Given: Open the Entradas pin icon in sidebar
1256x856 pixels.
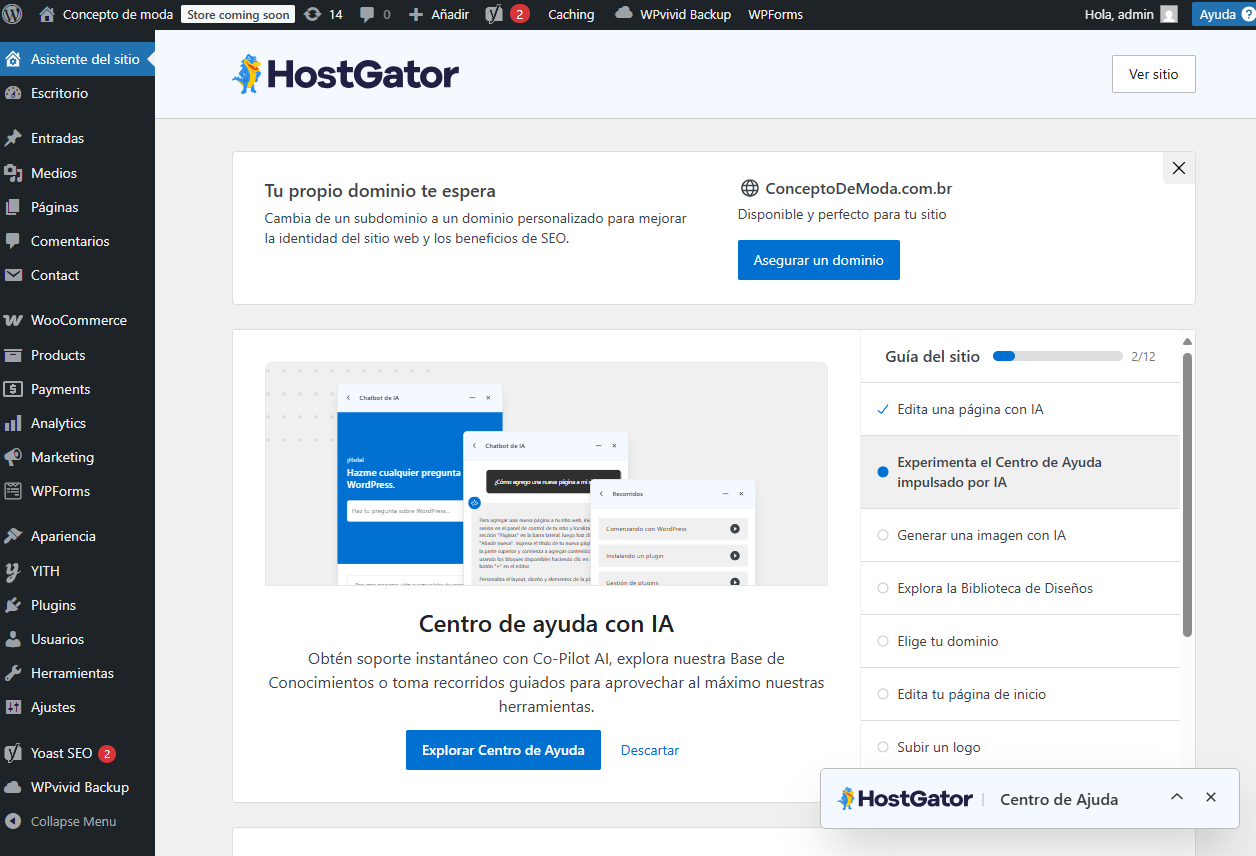Looking at the screenshot, I should 13,138.
